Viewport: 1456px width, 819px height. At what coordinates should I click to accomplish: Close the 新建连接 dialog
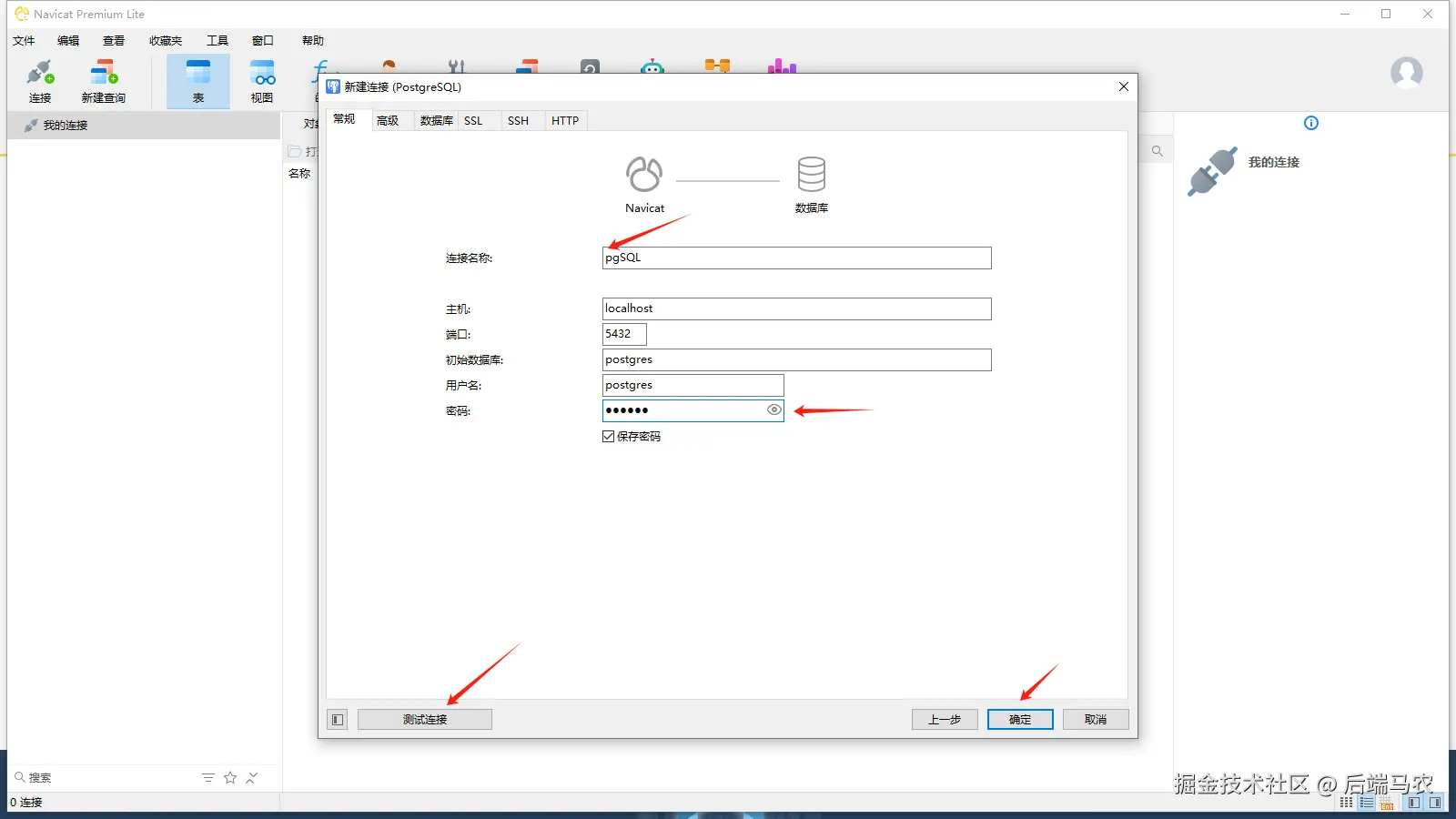point(1124,86)
